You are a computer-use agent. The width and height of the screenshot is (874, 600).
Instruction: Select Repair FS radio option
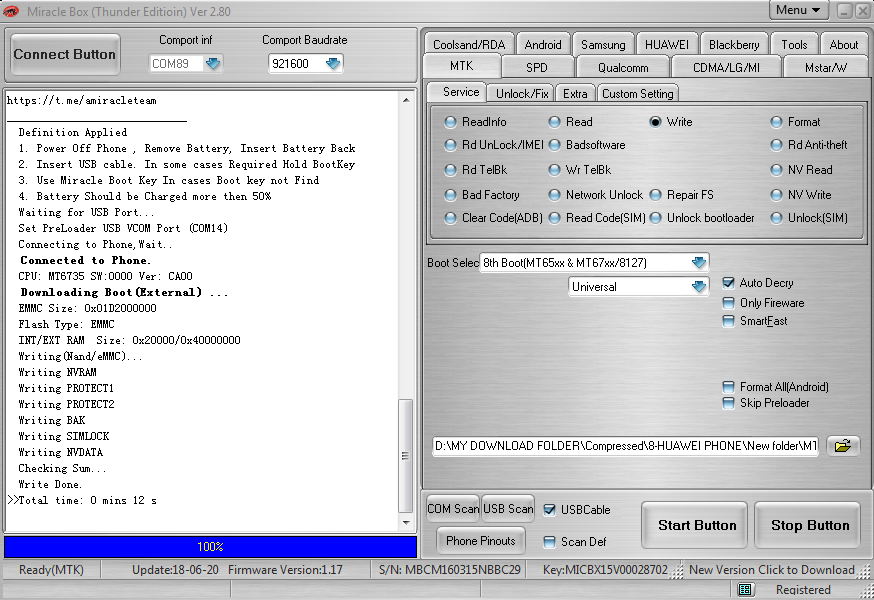(656, 195)
